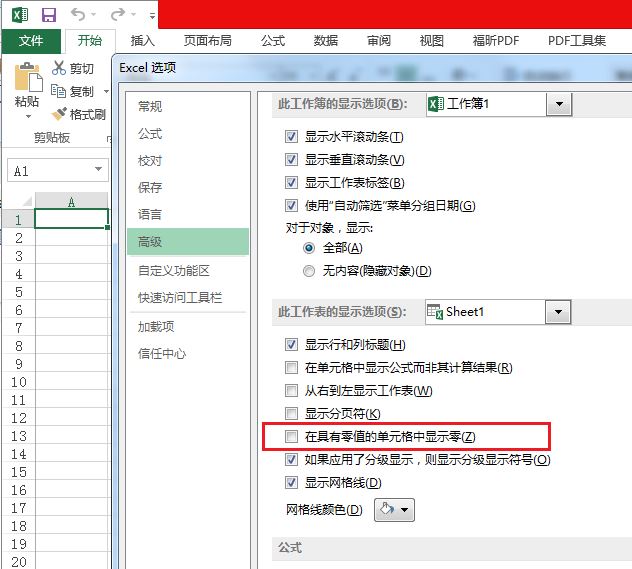Expand the Name Box dropdown
Viewport: 632px width, 569px height.
99,169
